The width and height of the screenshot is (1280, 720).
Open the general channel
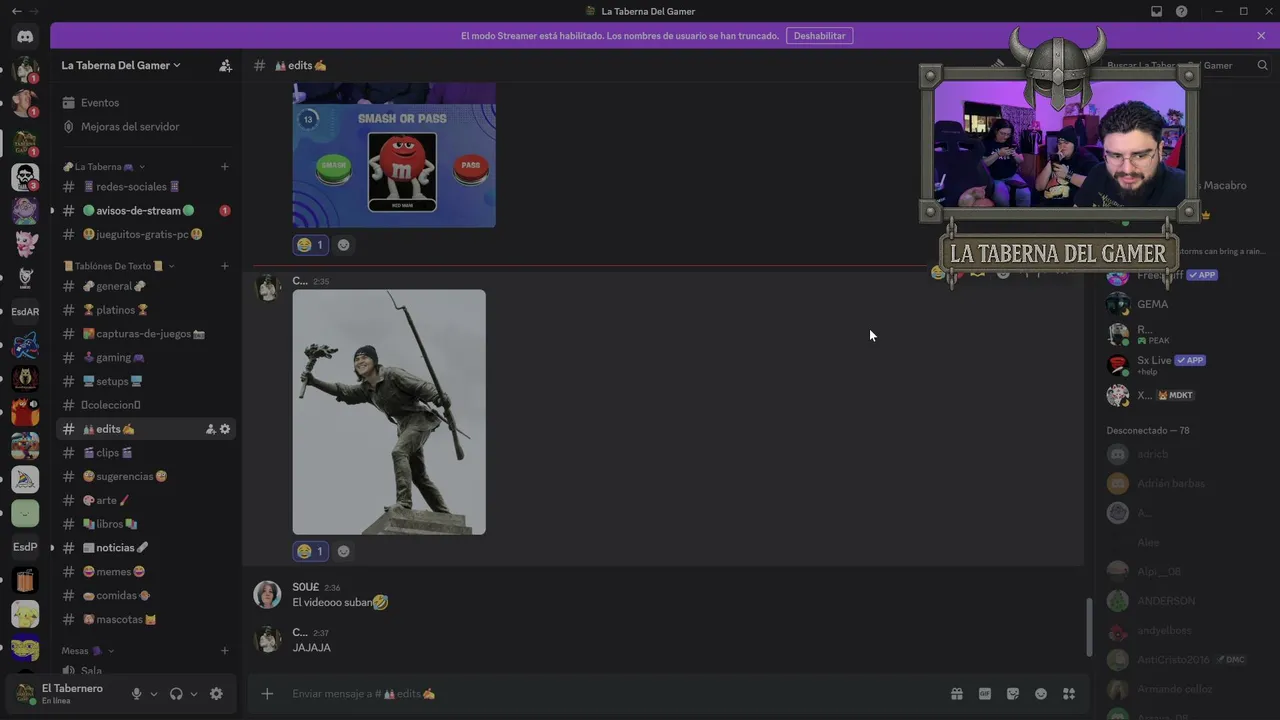tap(146, 286)
